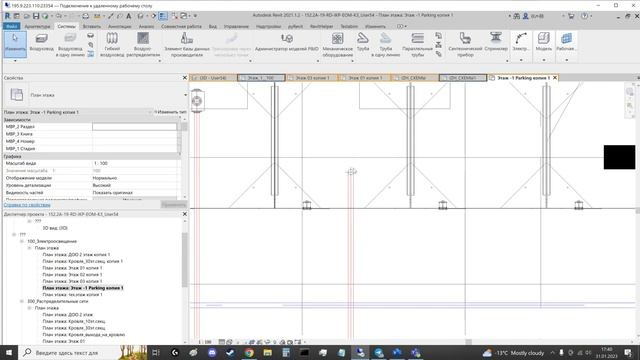This screenshot has width=640, height=360.
Task: Switch to the Этаж 01 копия 1 view tab
Action: (364, 78)
